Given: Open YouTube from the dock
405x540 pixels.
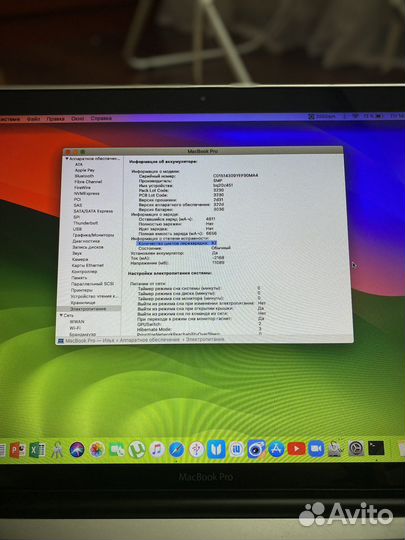Looking at the screenshot, I should tap(297, 449).
